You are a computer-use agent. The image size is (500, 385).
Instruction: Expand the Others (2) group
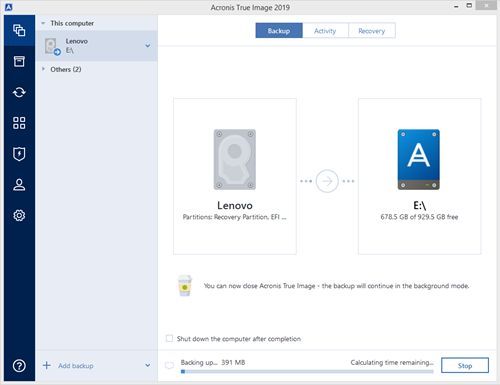point(43,69)
